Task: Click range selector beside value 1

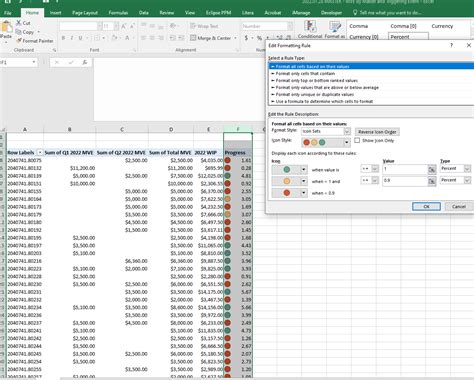Action: point(432,169)
